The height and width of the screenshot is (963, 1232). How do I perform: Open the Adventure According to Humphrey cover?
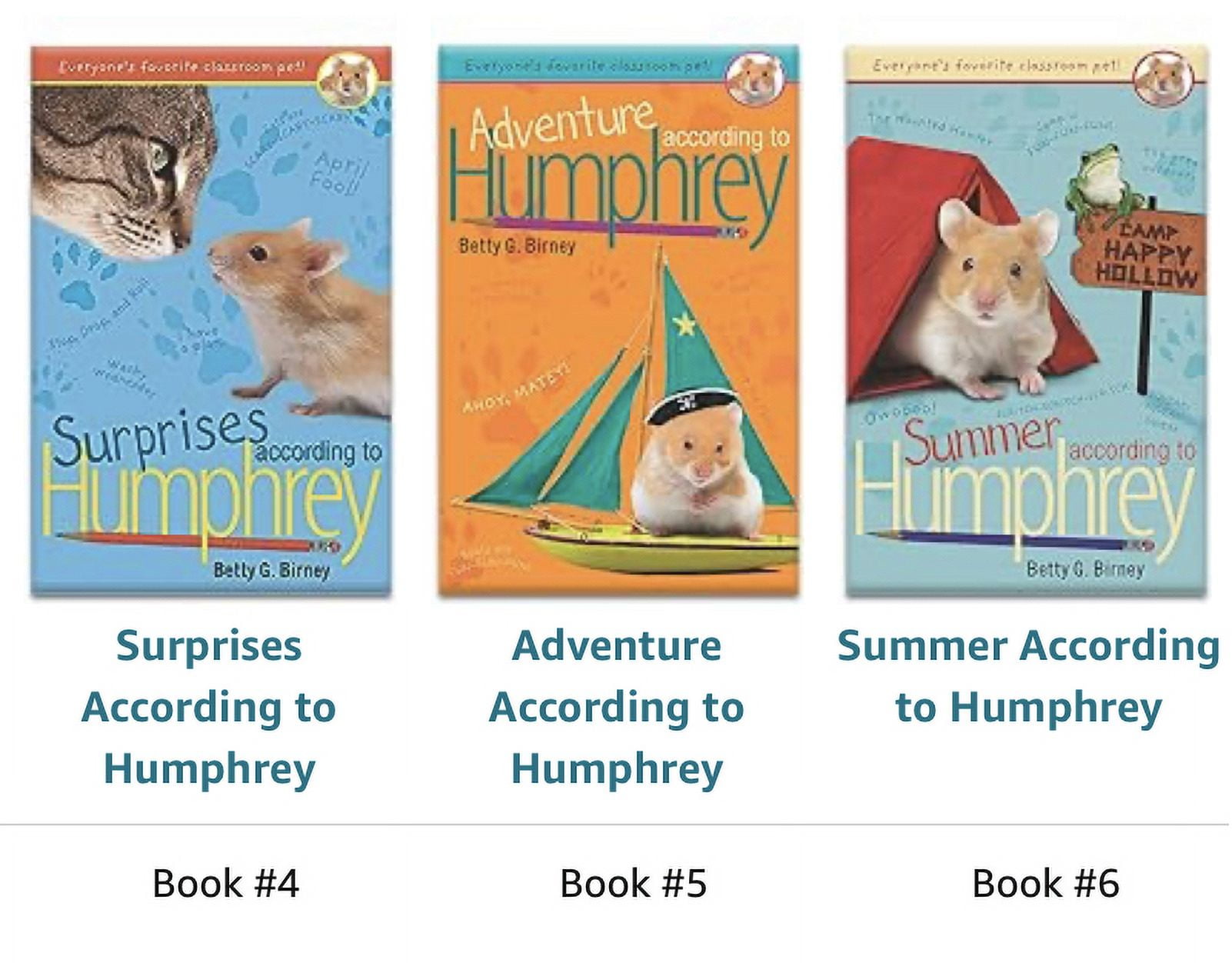(618, 322)
